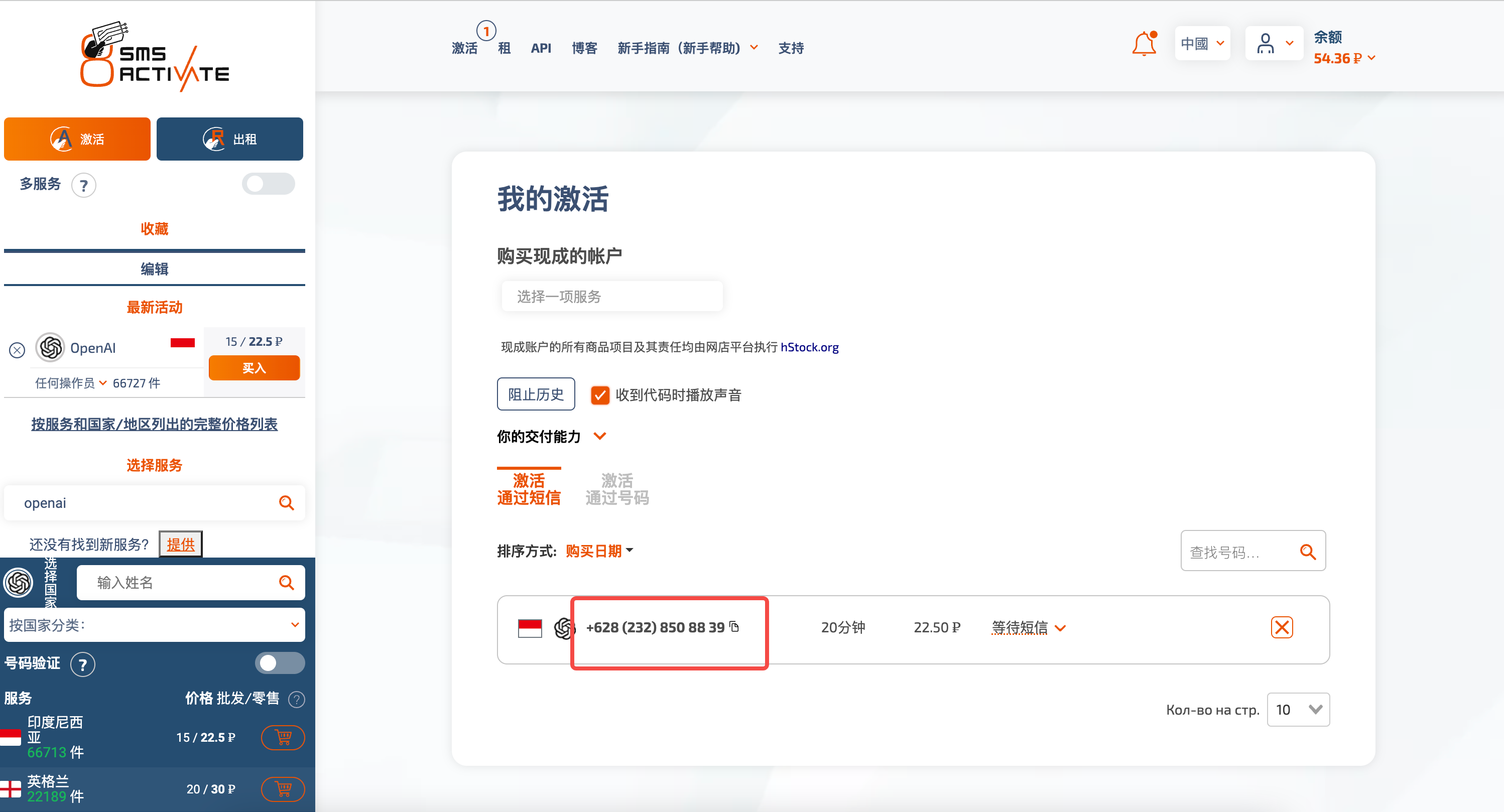
Task: Click the help icon beside 价格 批发/零售
Action: point(297,700)
